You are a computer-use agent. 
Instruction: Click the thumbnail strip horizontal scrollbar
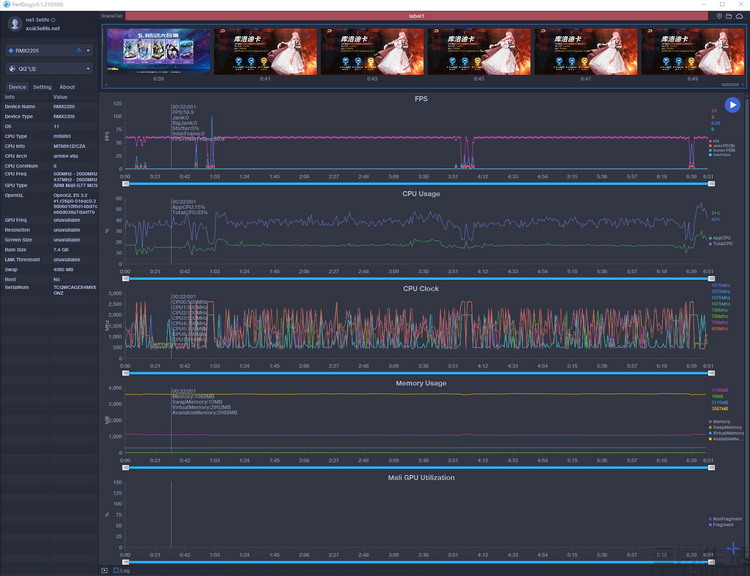click(730, 85)
